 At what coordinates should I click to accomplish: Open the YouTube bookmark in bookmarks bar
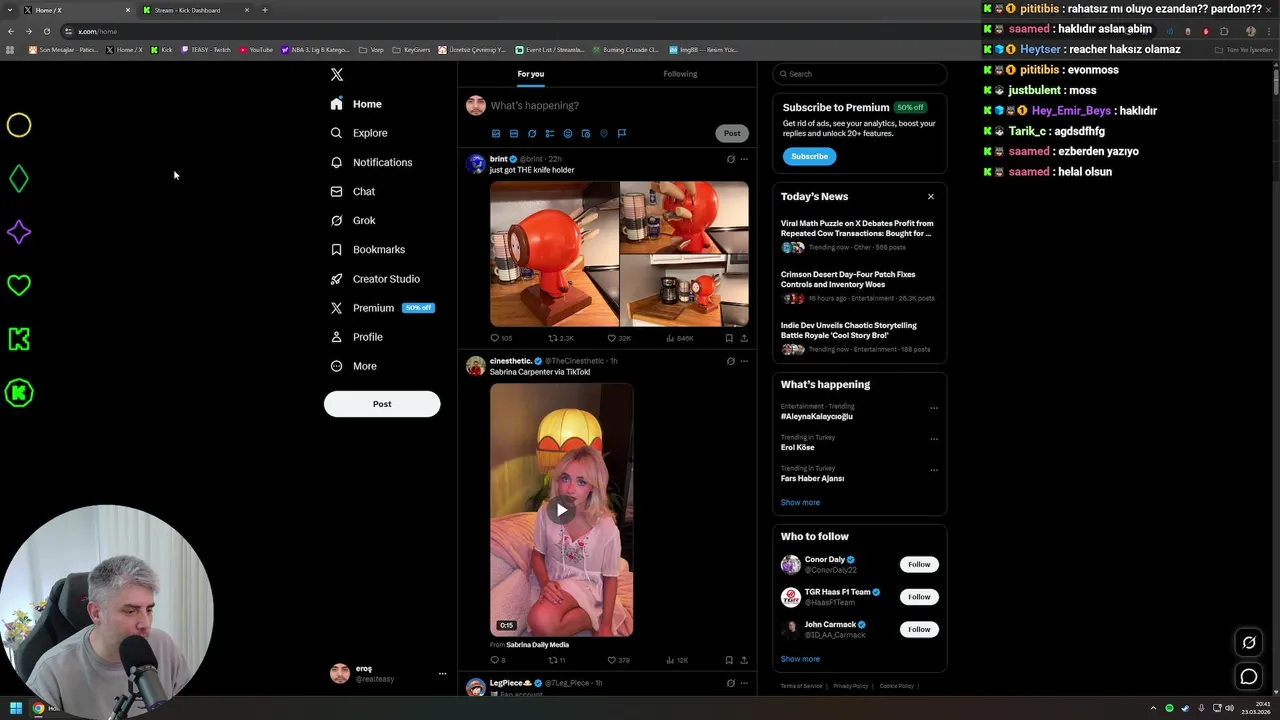(256, 49)
